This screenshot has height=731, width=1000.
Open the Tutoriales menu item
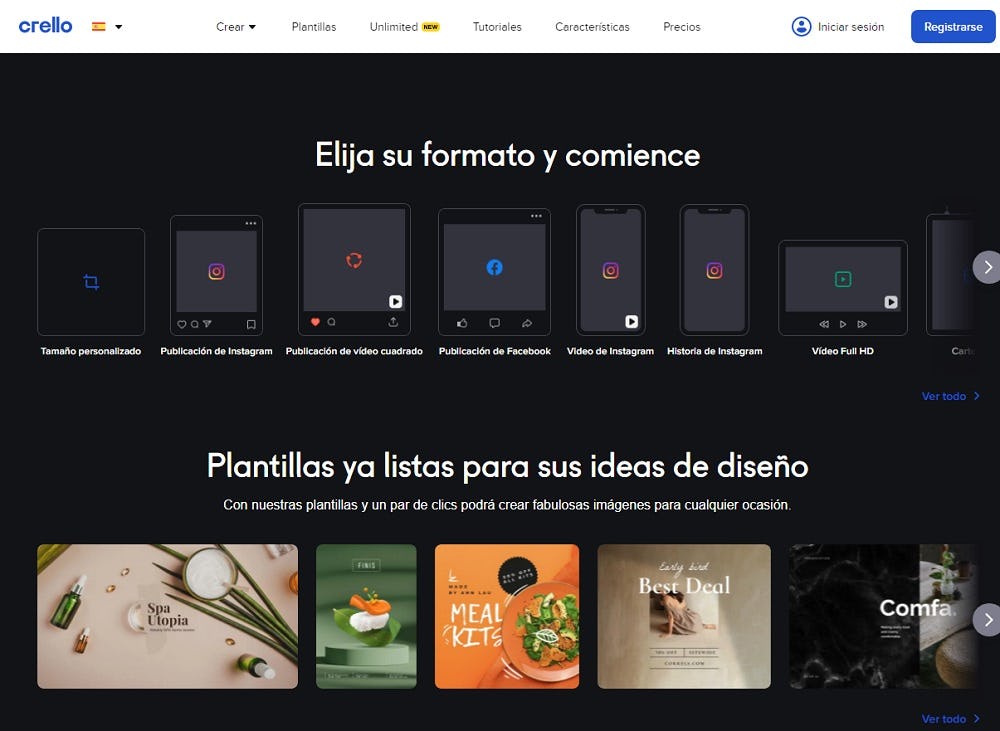pos(497,27)
